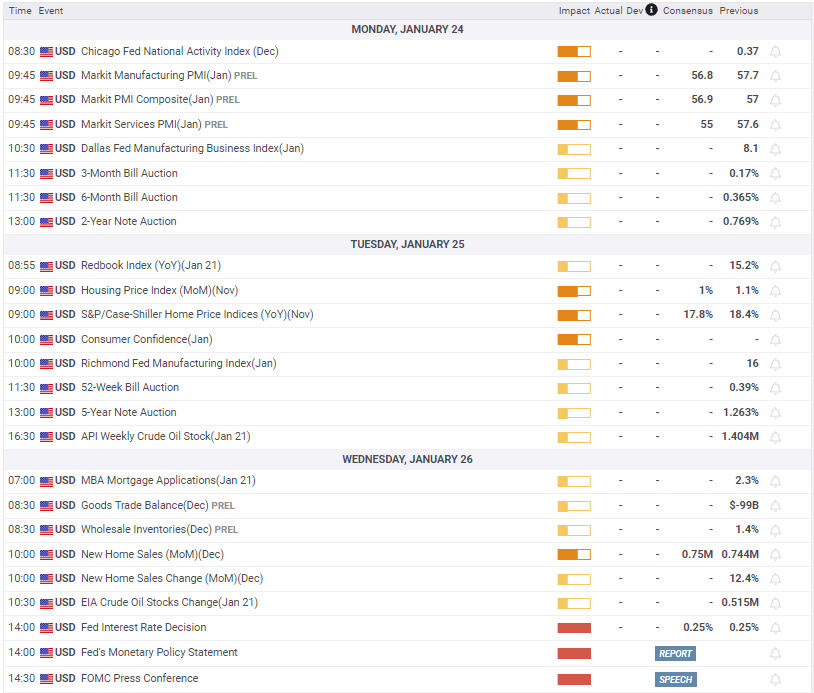Open the SPEECH badge for FOMC Press Conference
This screenshot has height=693, width=814.
point(675,679)
